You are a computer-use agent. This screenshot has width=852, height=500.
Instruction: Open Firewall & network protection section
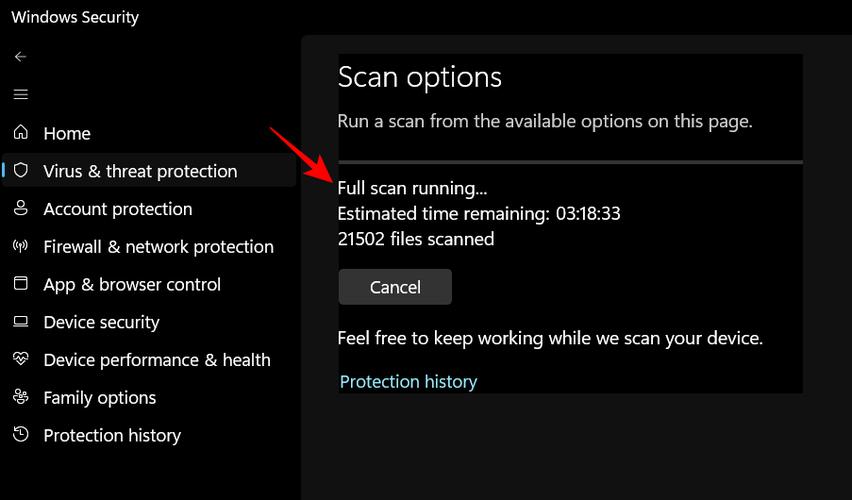tap(159, 247)
